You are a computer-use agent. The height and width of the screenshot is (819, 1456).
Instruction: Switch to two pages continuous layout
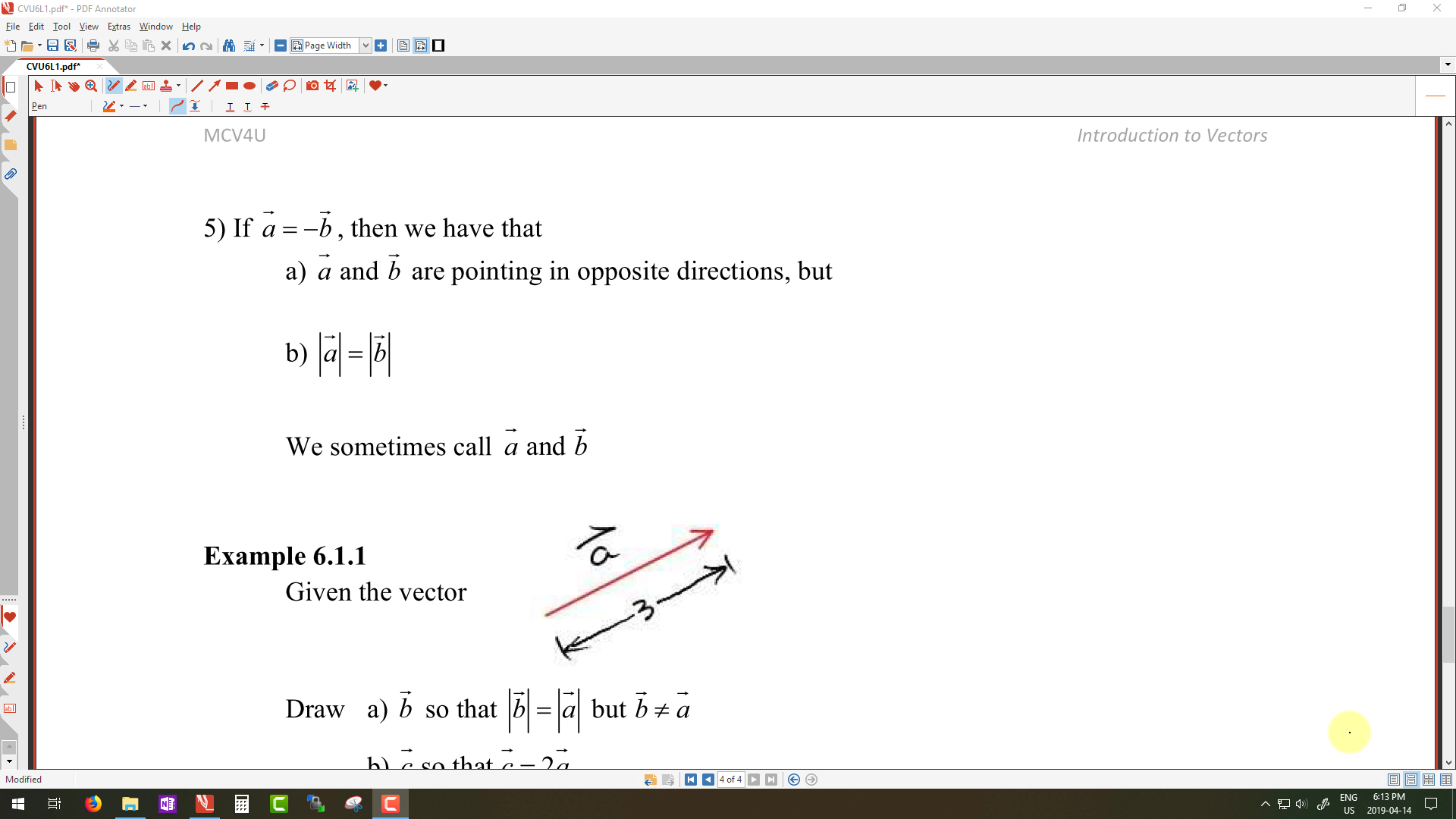click(1429, 780)
